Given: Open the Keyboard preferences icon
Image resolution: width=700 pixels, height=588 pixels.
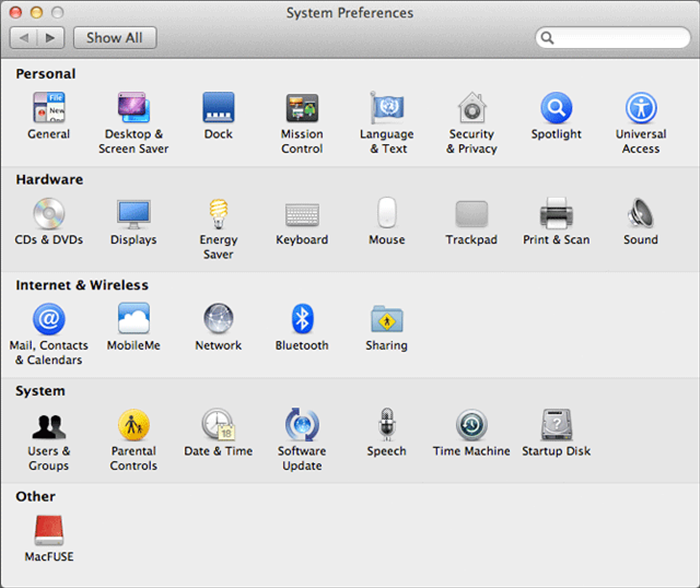Looking at the screenshot, I should click(302, 214).
